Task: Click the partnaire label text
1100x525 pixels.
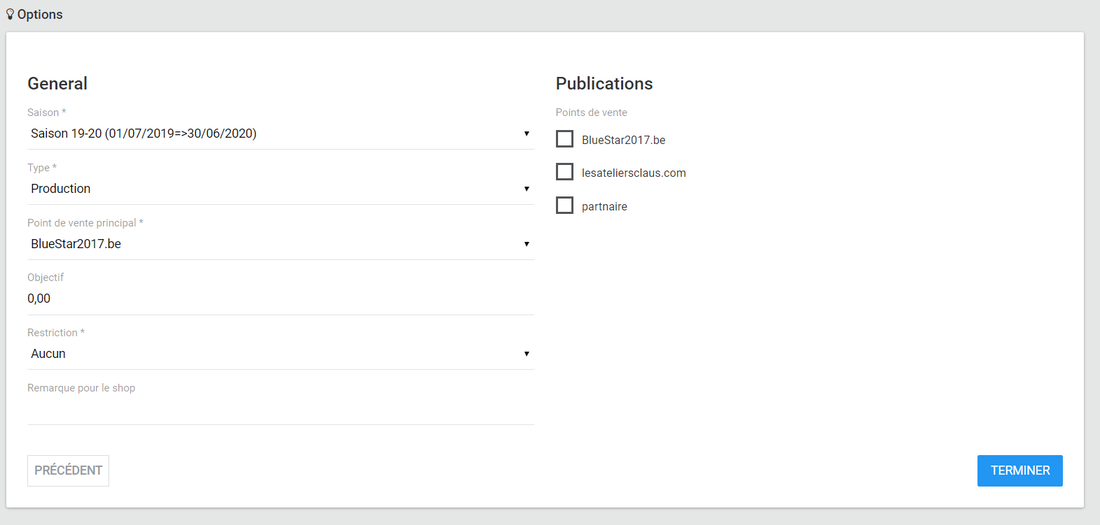Action: [604, 206]
